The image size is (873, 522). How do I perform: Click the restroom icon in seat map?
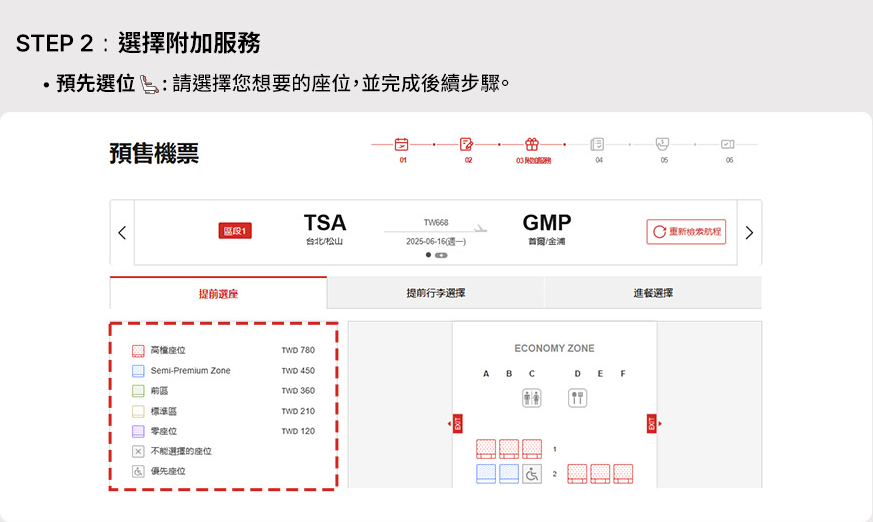pos(532,398)
